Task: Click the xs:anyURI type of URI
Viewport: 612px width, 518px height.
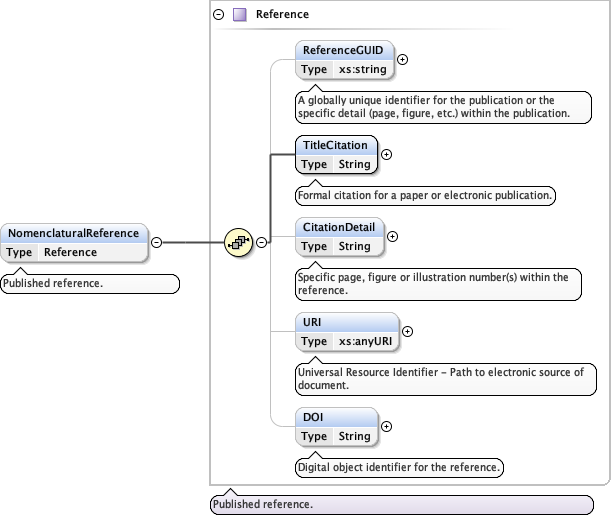Action: [365, 341]
